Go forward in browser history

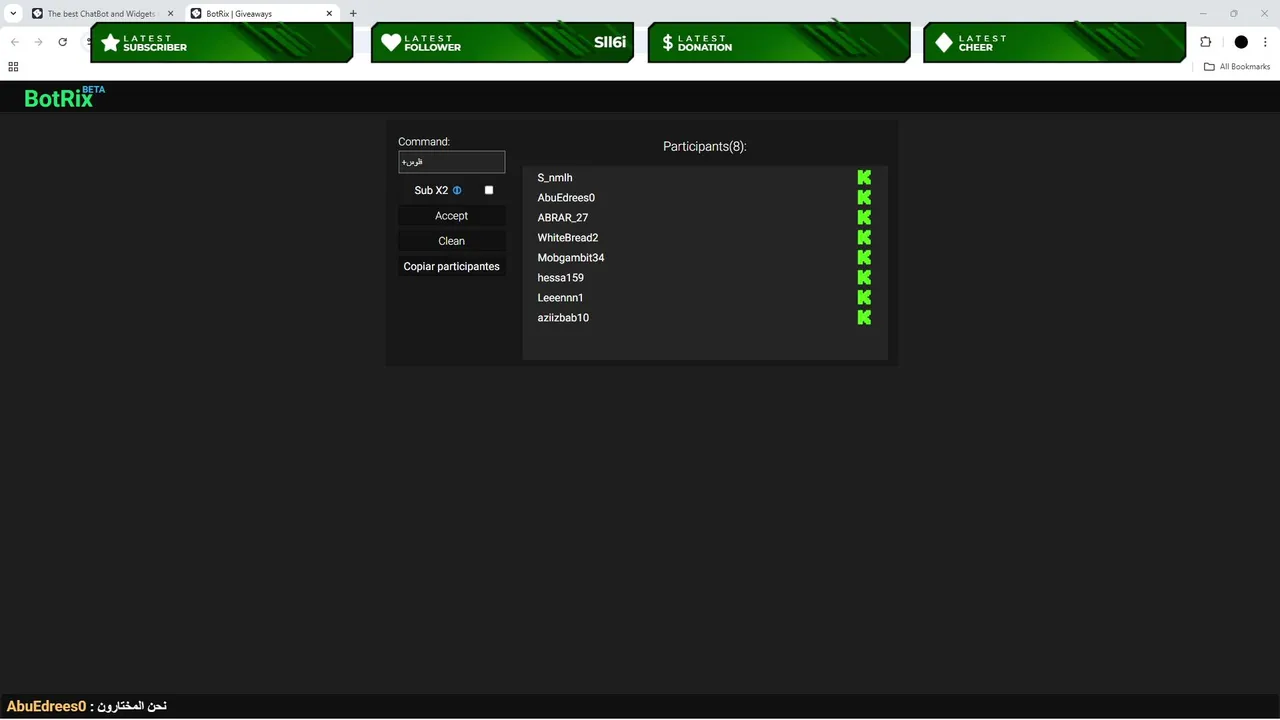38,42
